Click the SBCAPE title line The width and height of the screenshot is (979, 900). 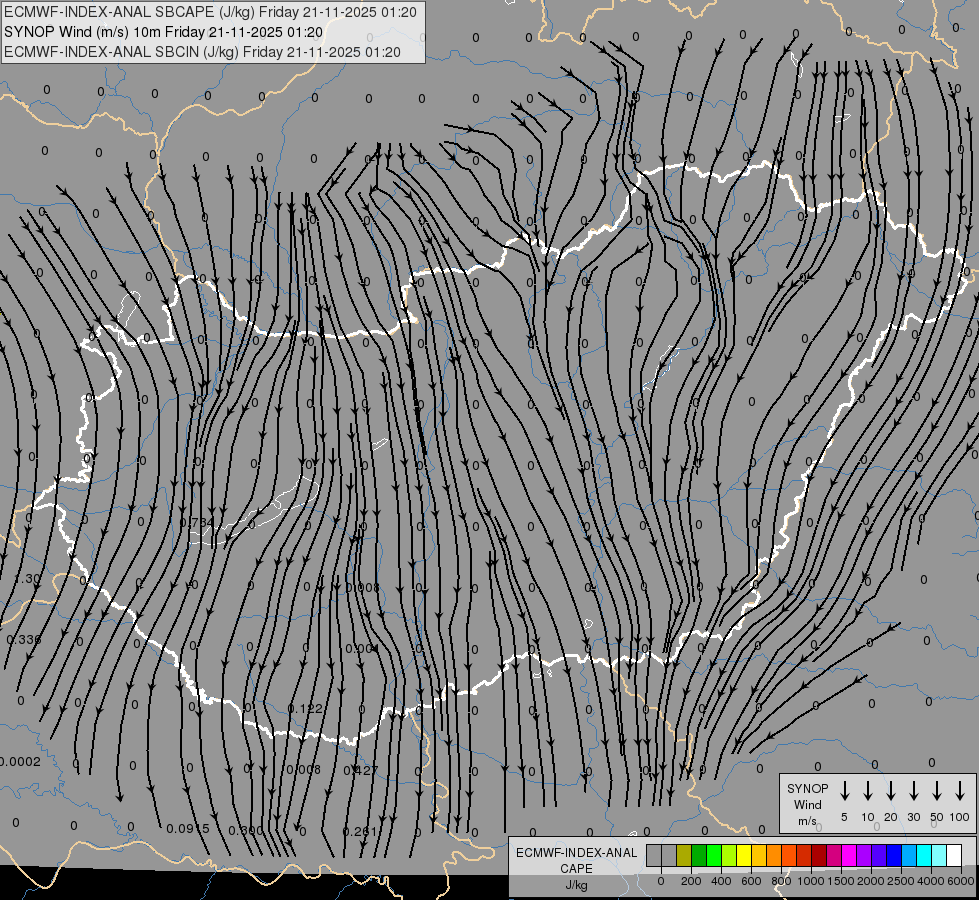(x=210, y=12)
